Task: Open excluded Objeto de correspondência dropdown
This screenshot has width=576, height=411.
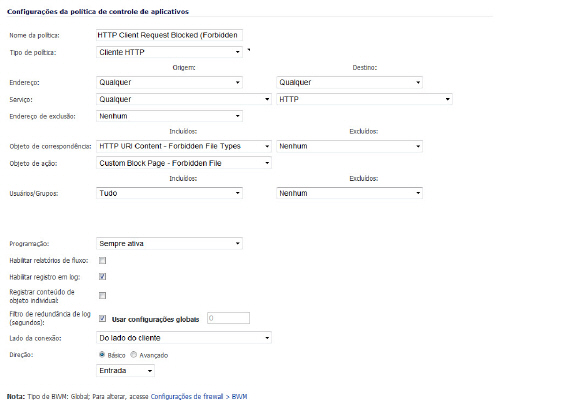Action: [349, 146]
